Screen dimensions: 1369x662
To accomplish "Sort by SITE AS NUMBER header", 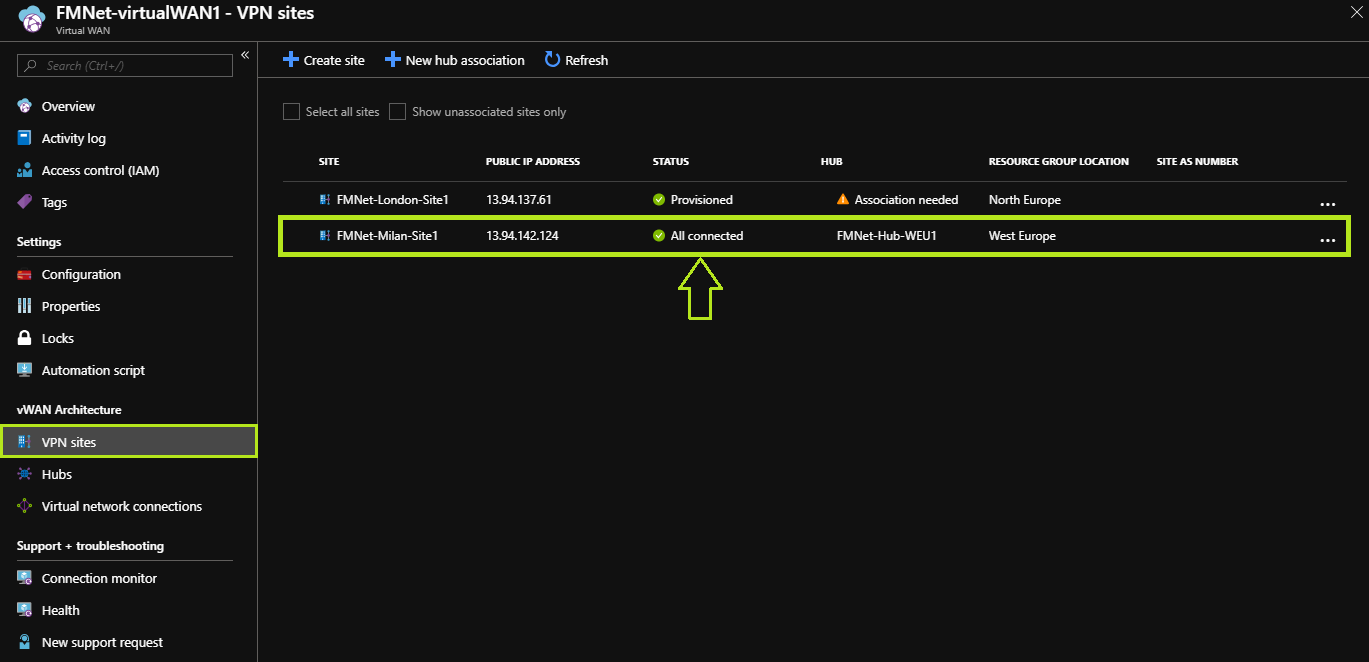I will pyautogui.click(x=1198, y=161).
